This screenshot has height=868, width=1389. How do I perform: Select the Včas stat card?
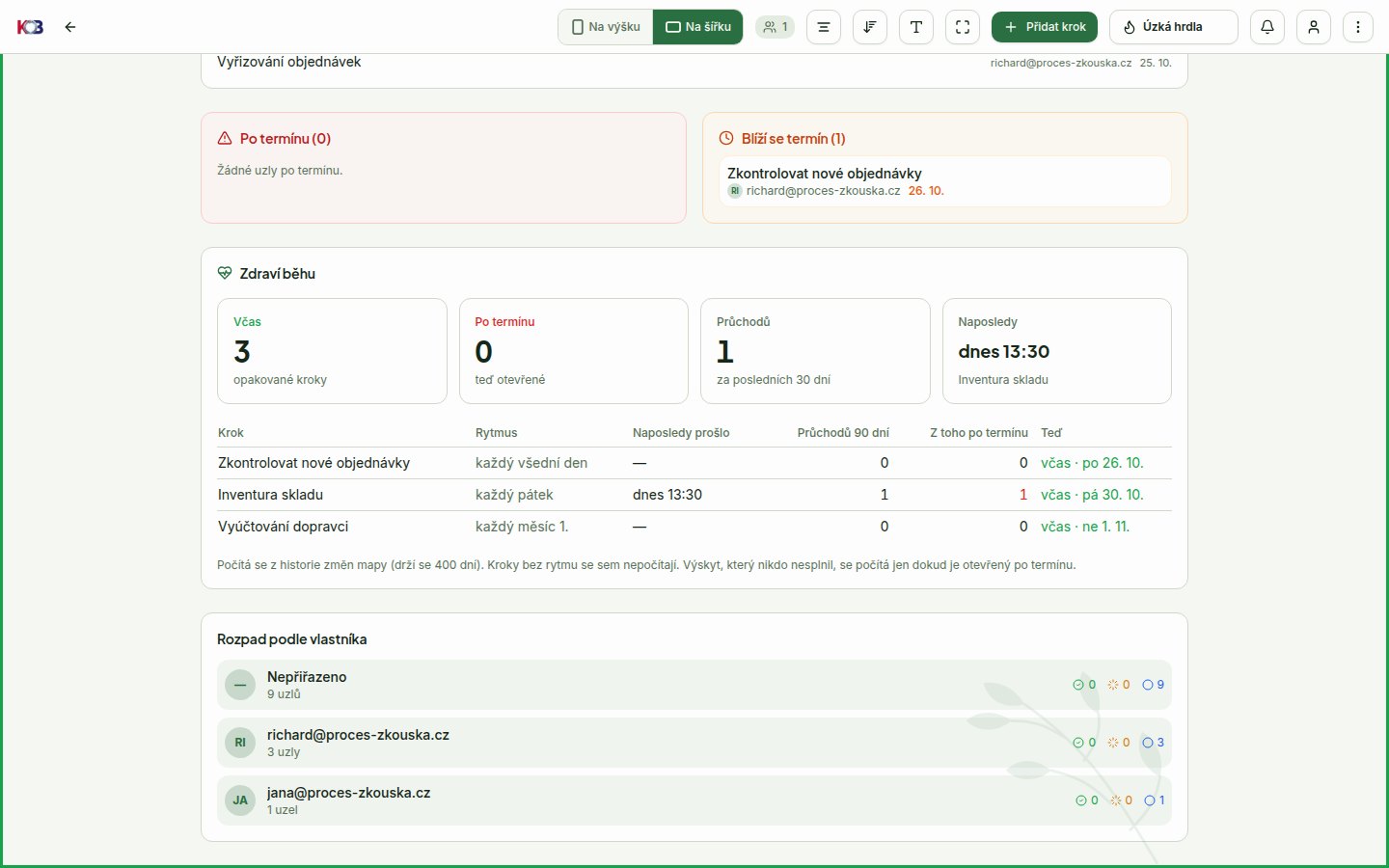coord(332,351)
